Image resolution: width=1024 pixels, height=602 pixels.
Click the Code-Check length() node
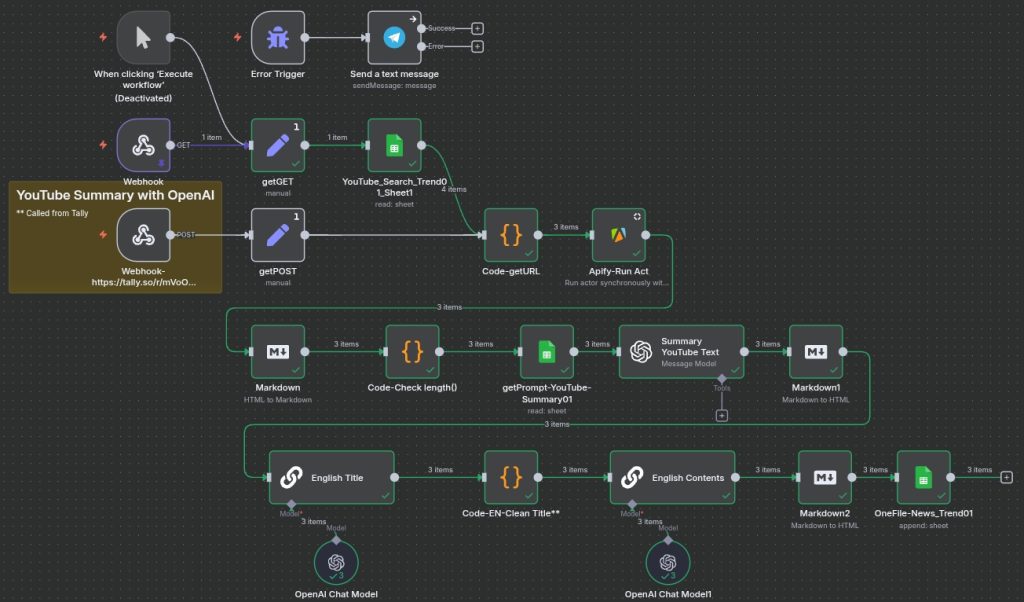pos(412,351)
